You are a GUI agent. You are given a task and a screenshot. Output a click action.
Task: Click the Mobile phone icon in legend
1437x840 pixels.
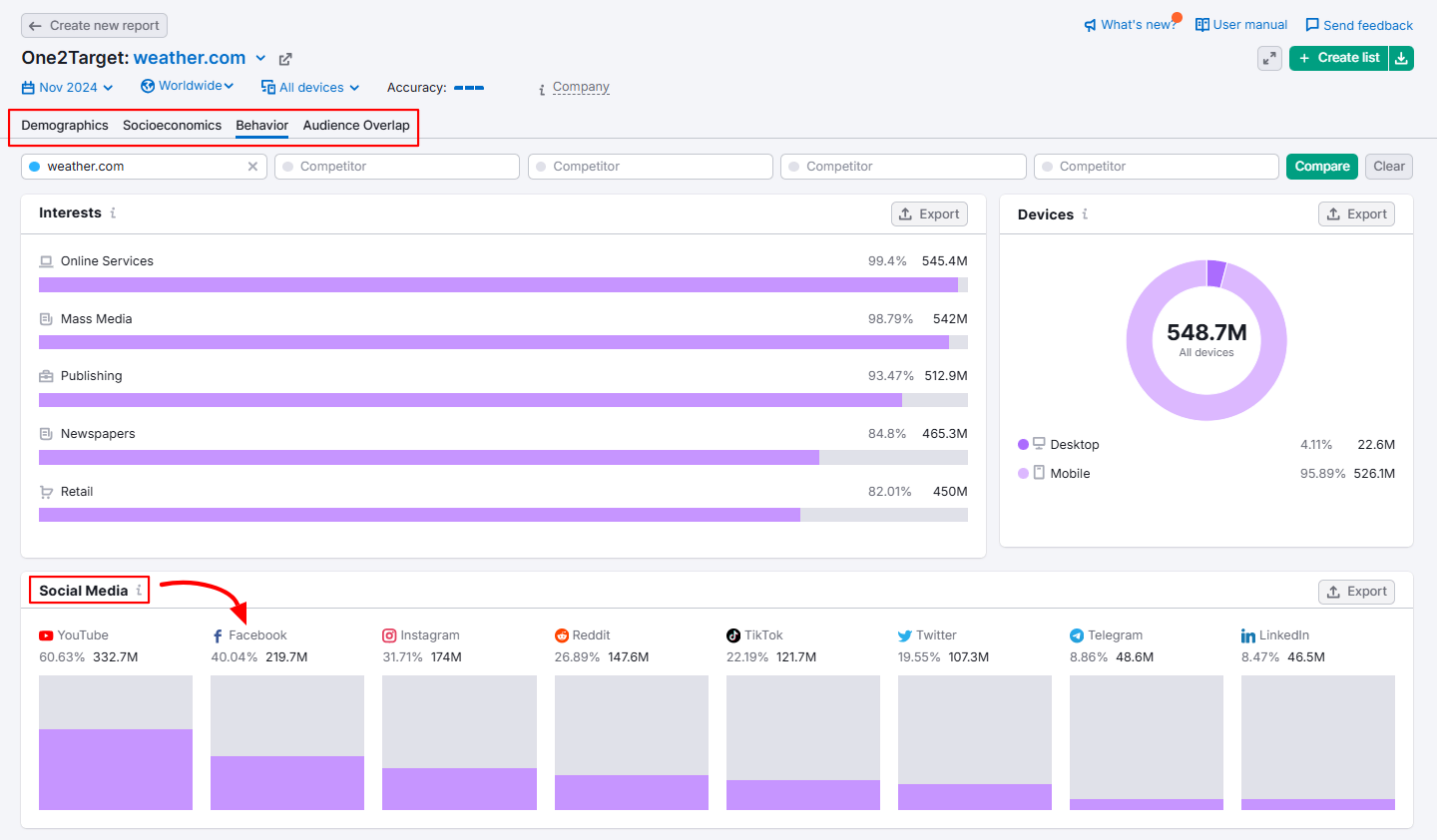(x=1039, y=473)
